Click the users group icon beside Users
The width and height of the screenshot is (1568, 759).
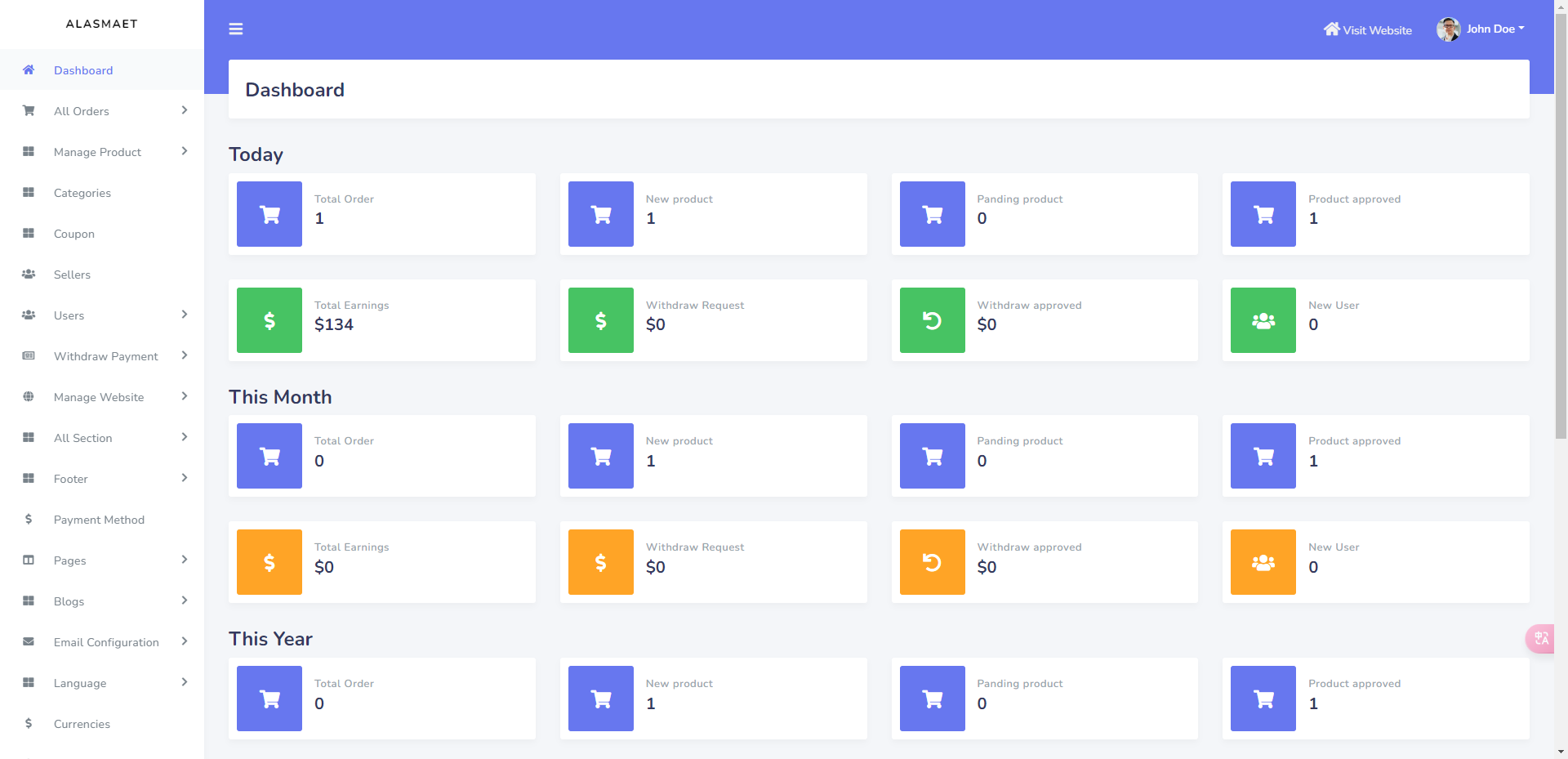coord(29,315)
